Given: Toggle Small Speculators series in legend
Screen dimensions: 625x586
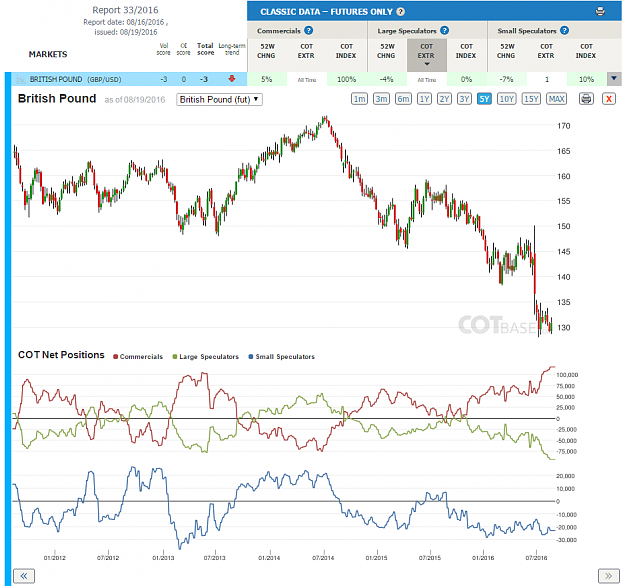Looking at the screenshot, I should click(x=281, y=356).
